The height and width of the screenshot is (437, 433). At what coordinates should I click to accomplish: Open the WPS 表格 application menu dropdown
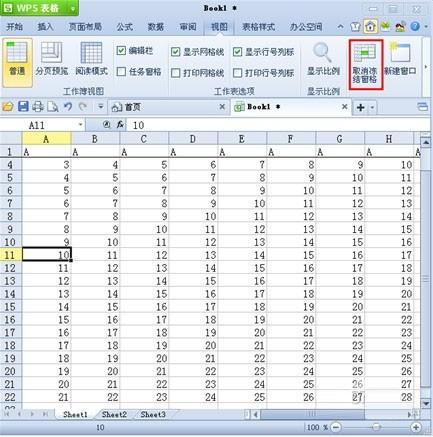tap(72, 9)
